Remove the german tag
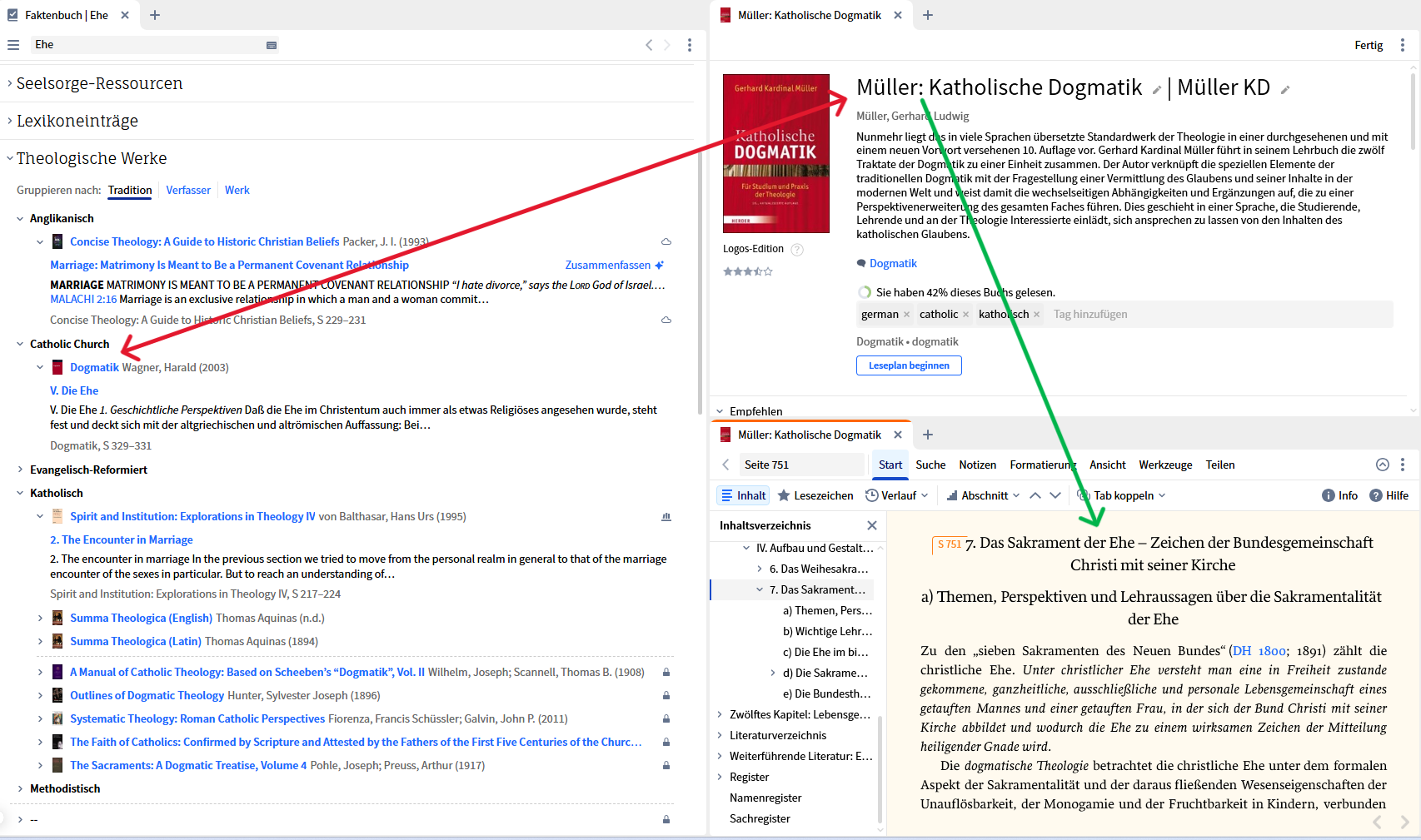 (907, 315)
